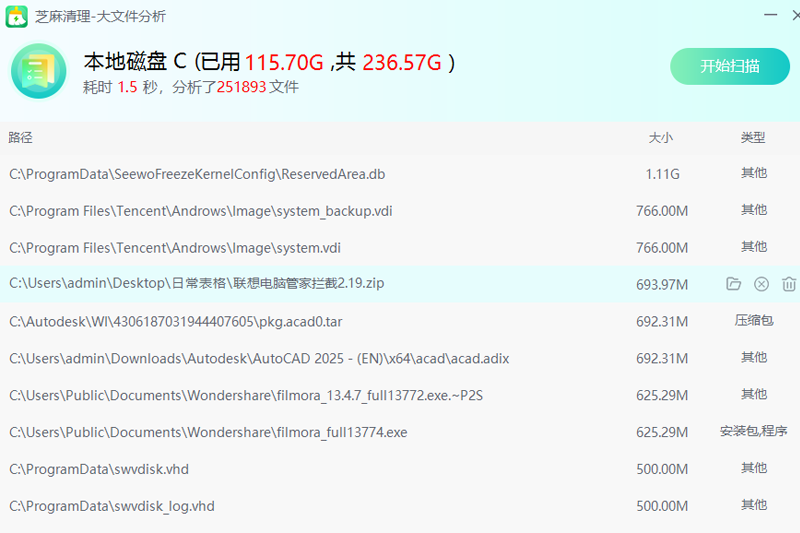
Task: Click the 大小 column header
Action: coord(661,138)
